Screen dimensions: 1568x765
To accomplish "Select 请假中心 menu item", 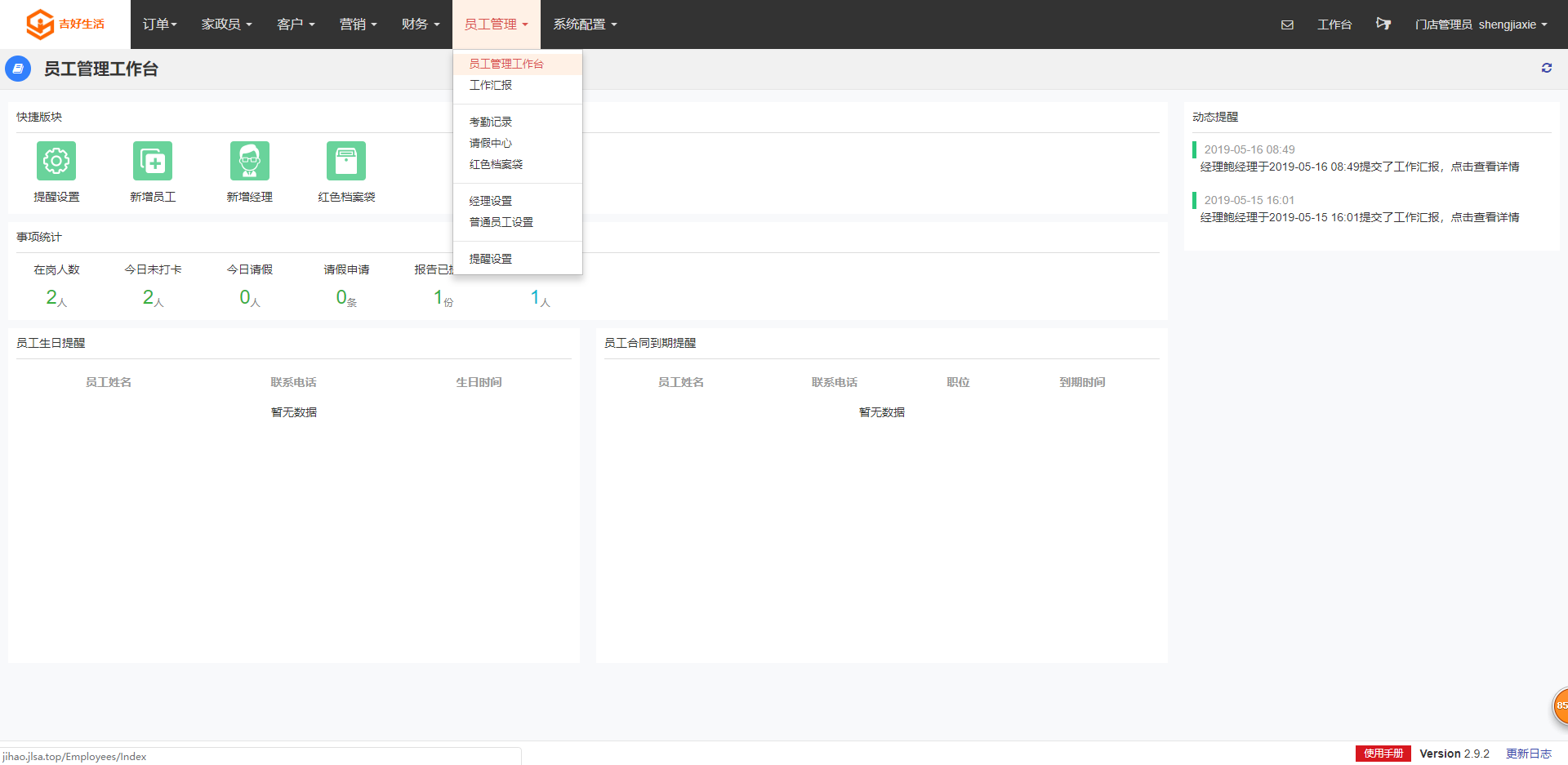I will [518, 143].
